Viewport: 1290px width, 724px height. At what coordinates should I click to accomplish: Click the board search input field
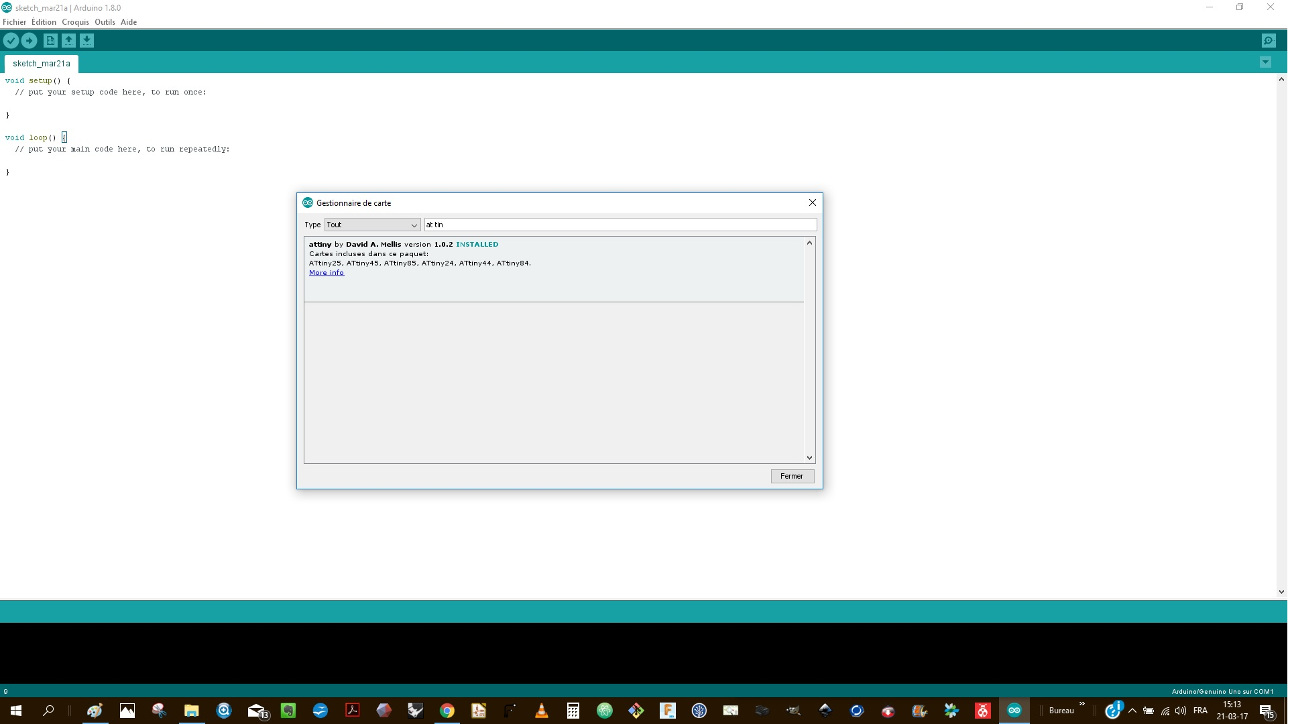620,225
